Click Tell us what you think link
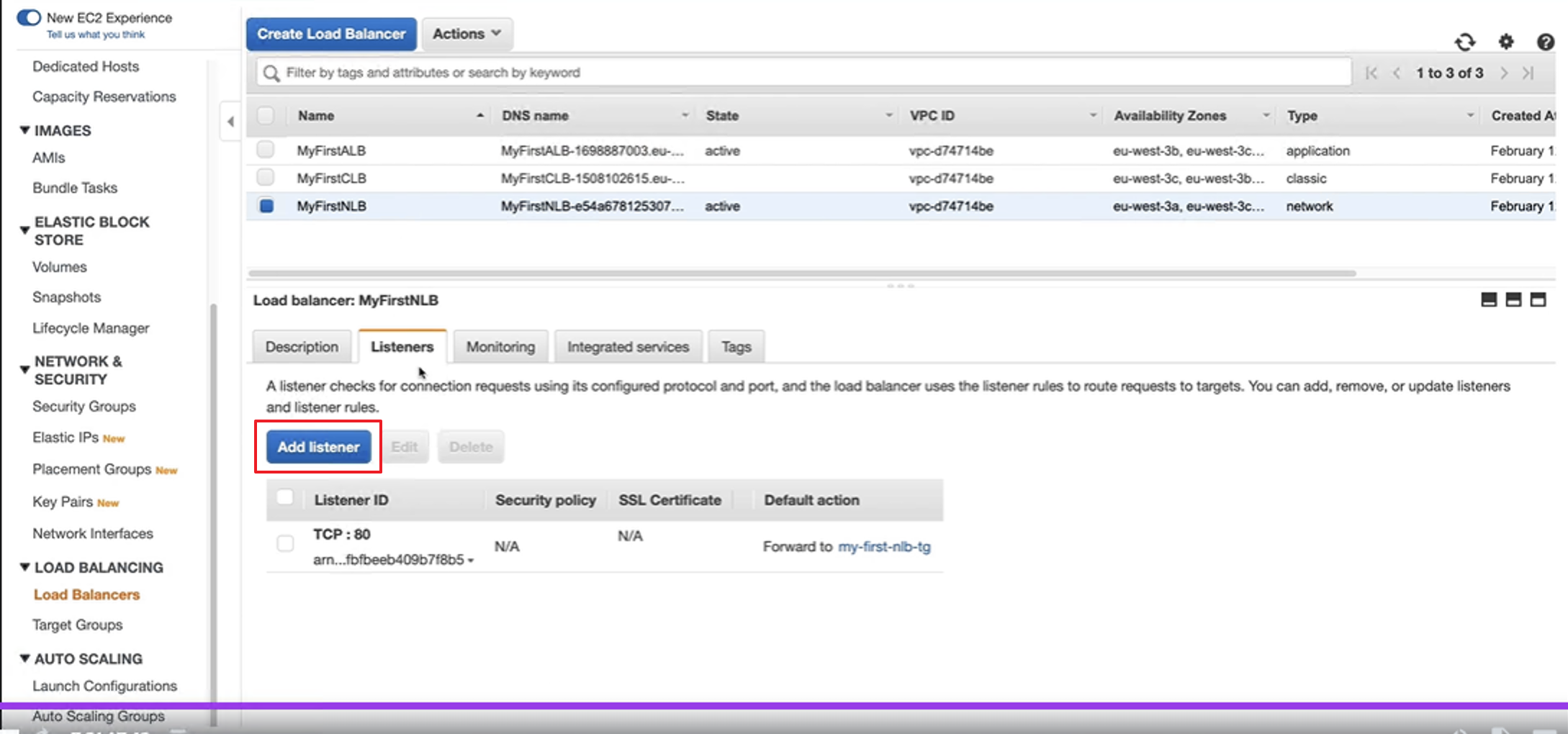This screenshot has height=734, width=1568. 96,35
